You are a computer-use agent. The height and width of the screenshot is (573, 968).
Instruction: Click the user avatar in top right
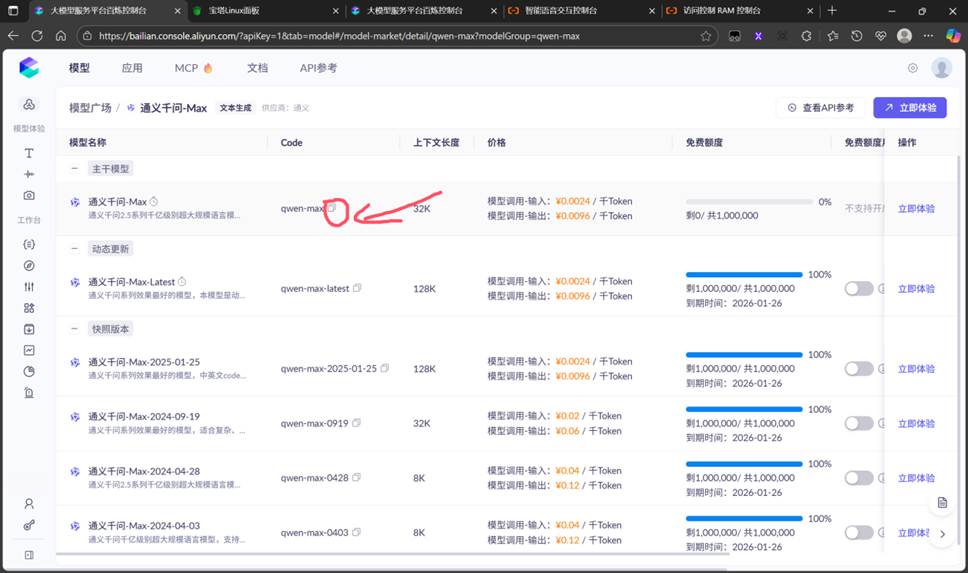[941, 68]
